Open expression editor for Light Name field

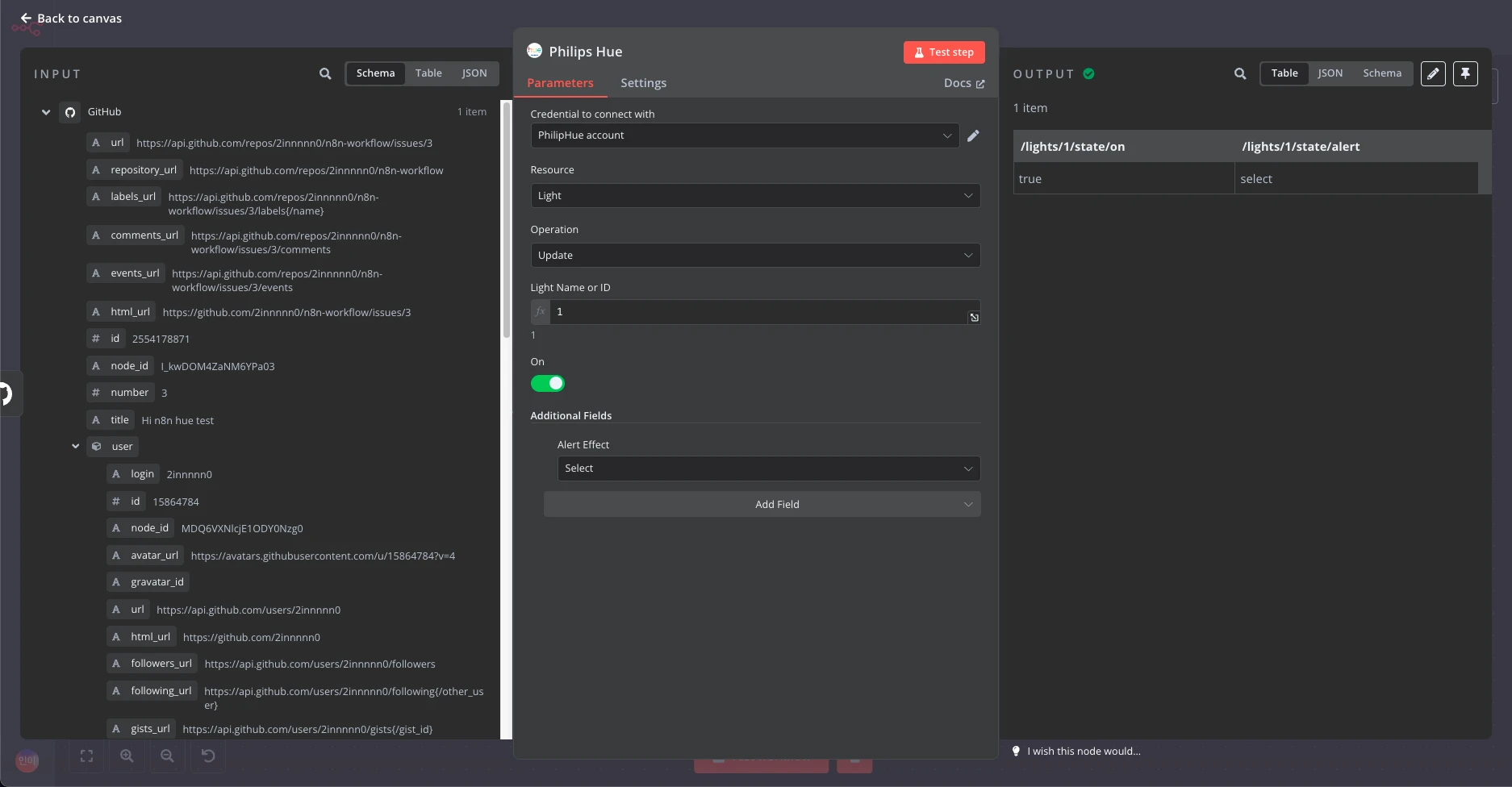(974, 318)
